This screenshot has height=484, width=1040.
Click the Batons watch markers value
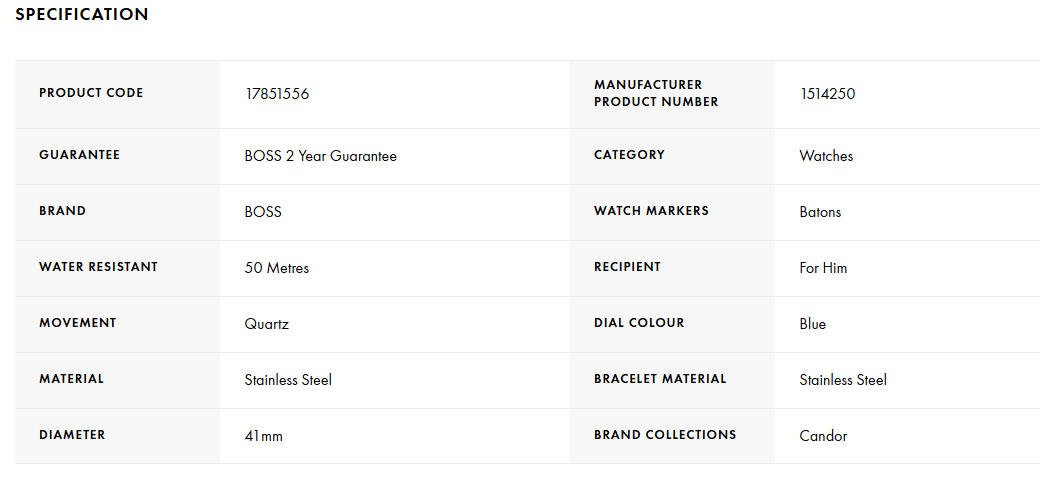pyautogui.click(x=820, y=212)
